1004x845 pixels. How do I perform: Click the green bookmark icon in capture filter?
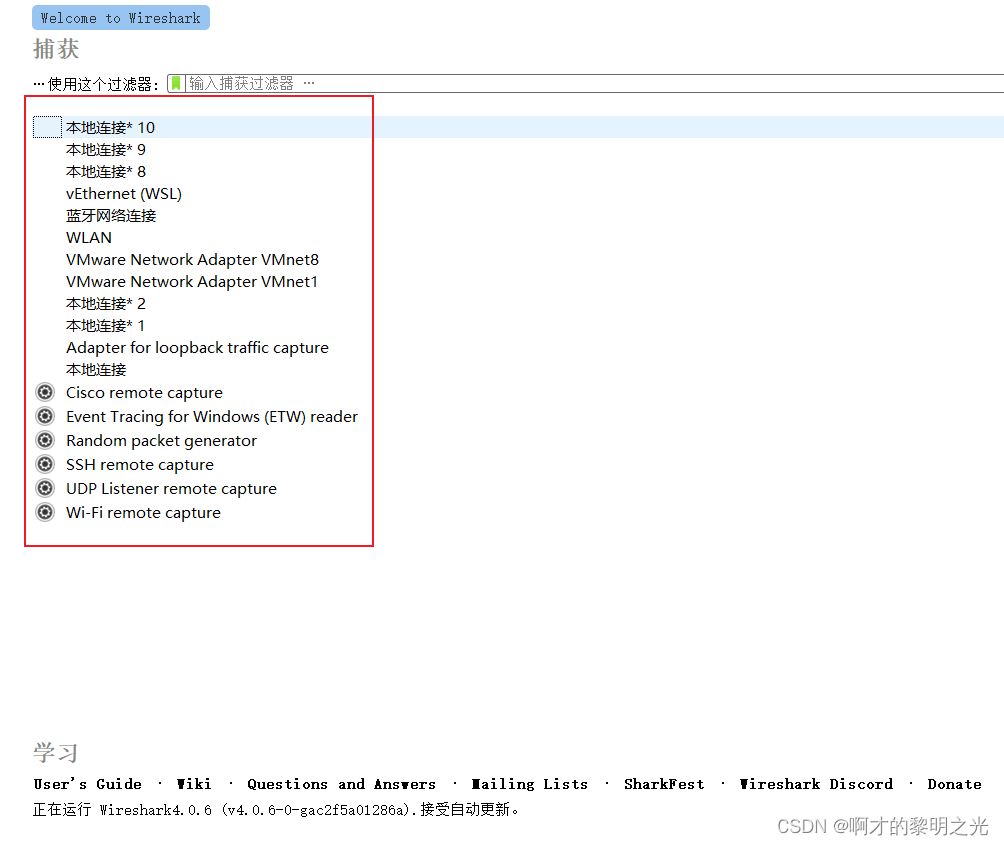click(x=176, y=83)
